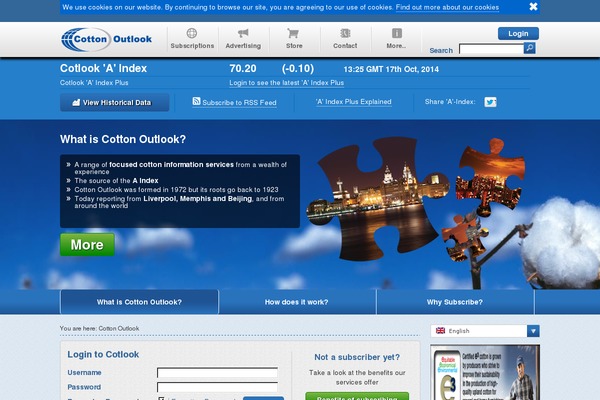Screen dimensions: 600x400
Task: Share the A-Index via Twitter icon
Action: pos(491,102)
